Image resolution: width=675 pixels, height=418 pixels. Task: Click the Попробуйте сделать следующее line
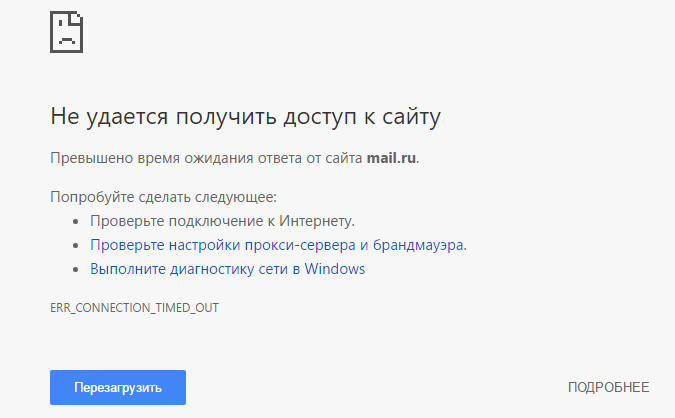pyautogui.click(x=164, y=197)
